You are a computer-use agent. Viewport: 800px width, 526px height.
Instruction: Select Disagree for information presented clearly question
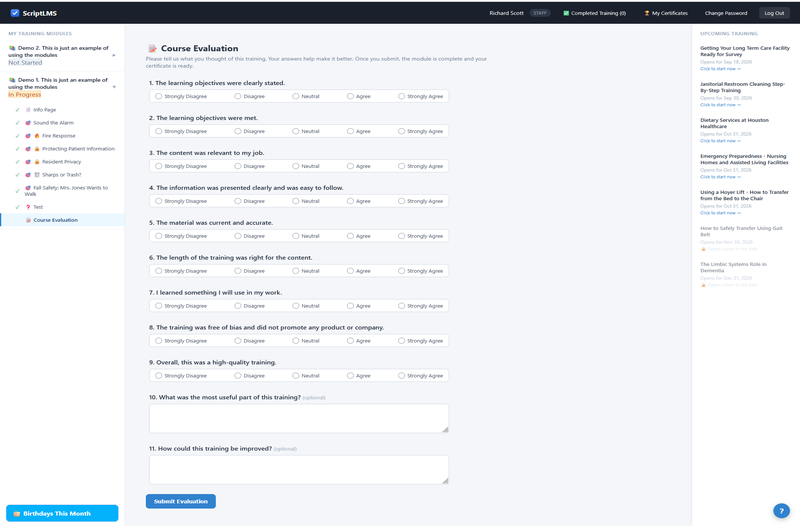point(238,201)
